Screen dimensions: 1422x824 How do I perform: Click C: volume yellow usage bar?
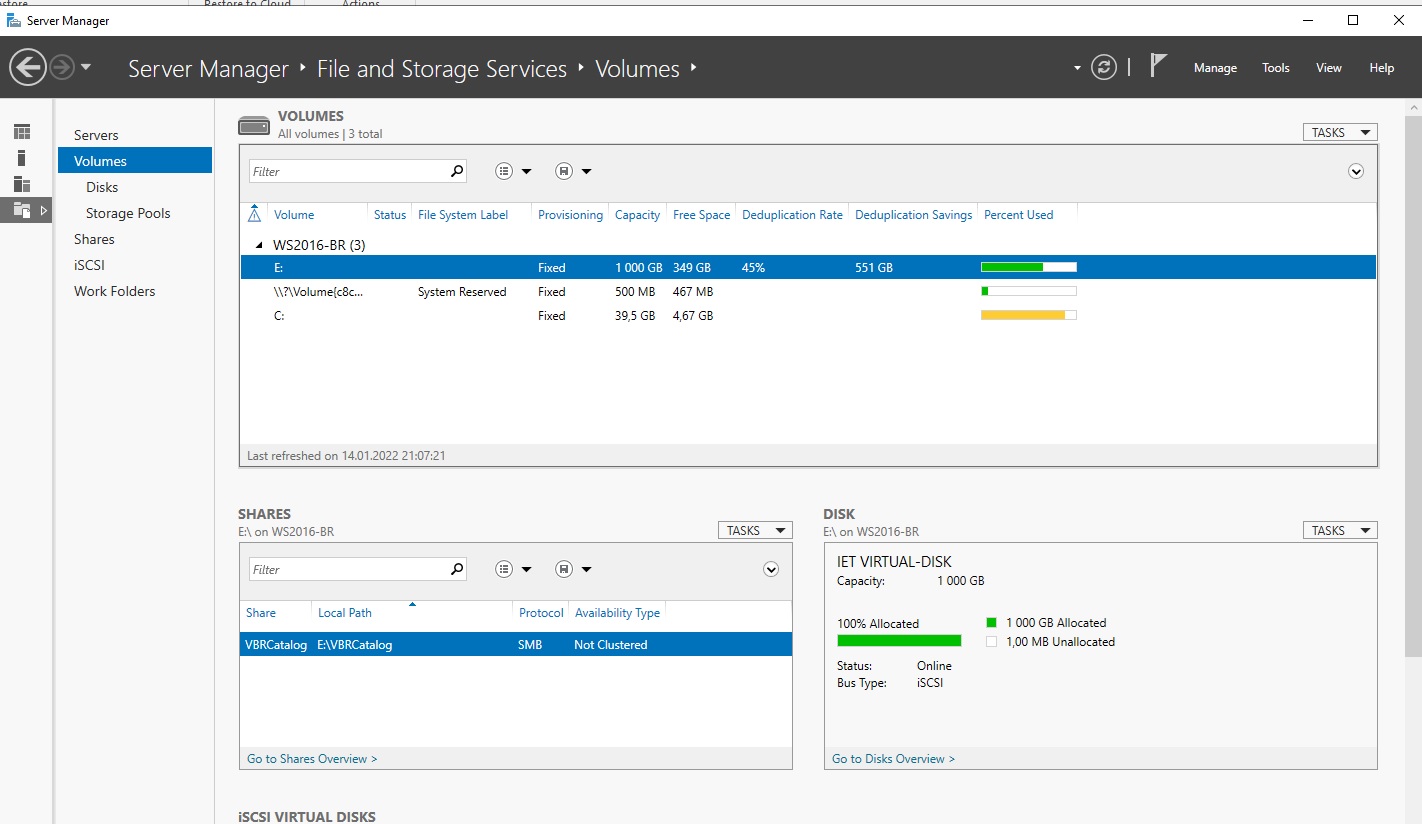1029,315
